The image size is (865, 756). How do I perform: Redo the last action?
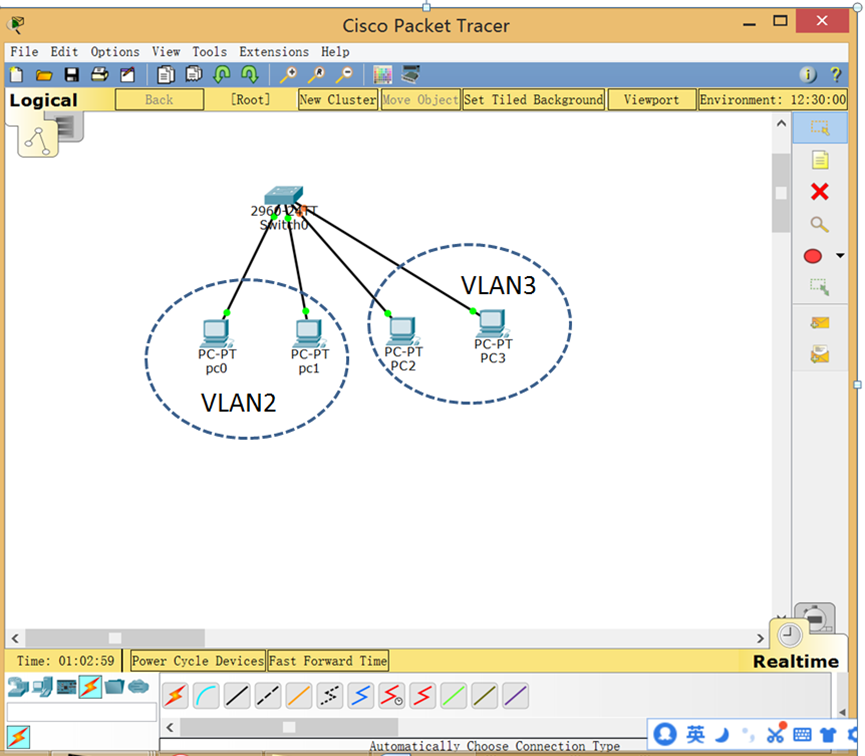point(250,74)
